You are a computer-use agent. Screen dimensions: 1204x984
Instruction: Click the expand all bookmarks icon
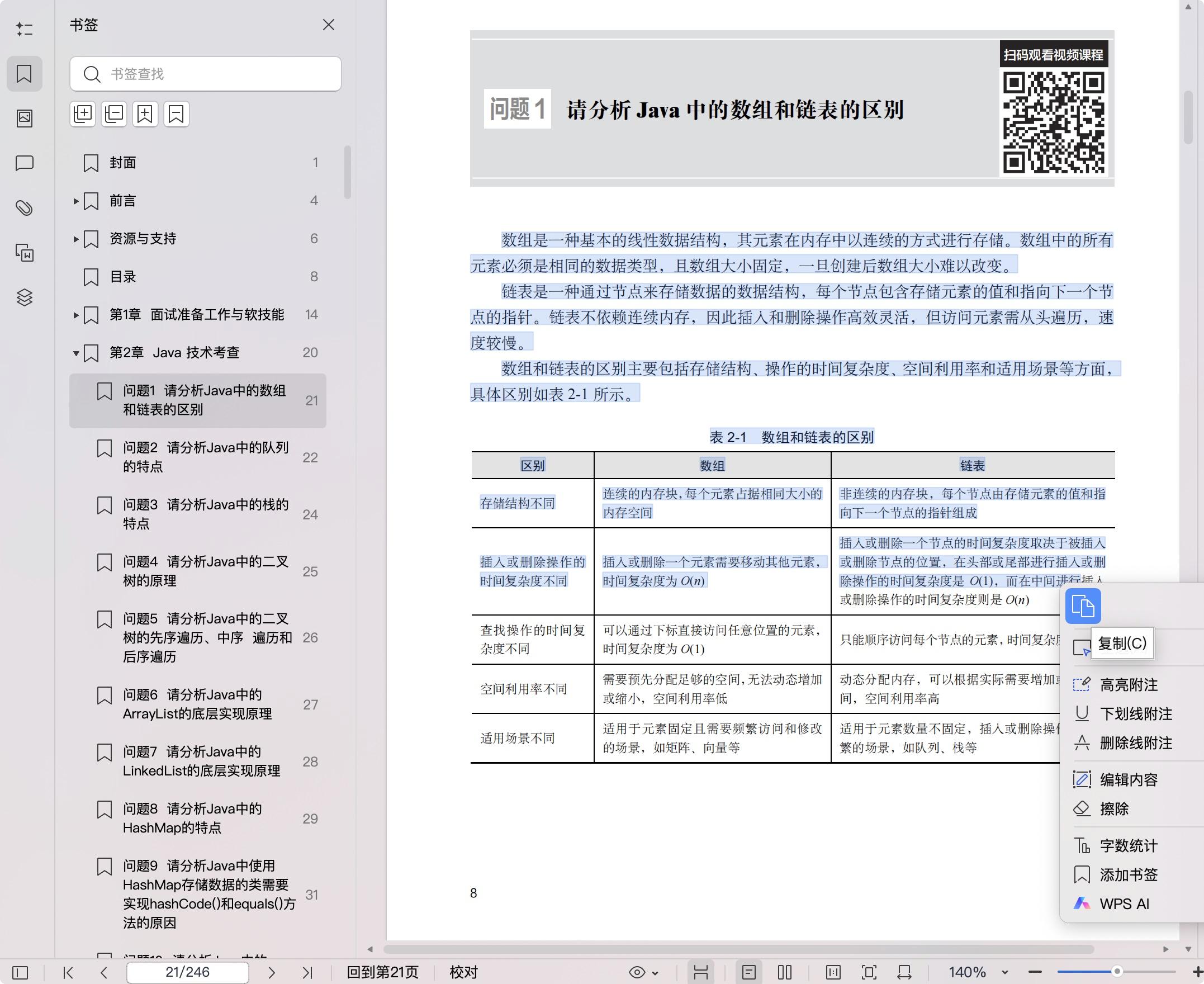[83, 114]
